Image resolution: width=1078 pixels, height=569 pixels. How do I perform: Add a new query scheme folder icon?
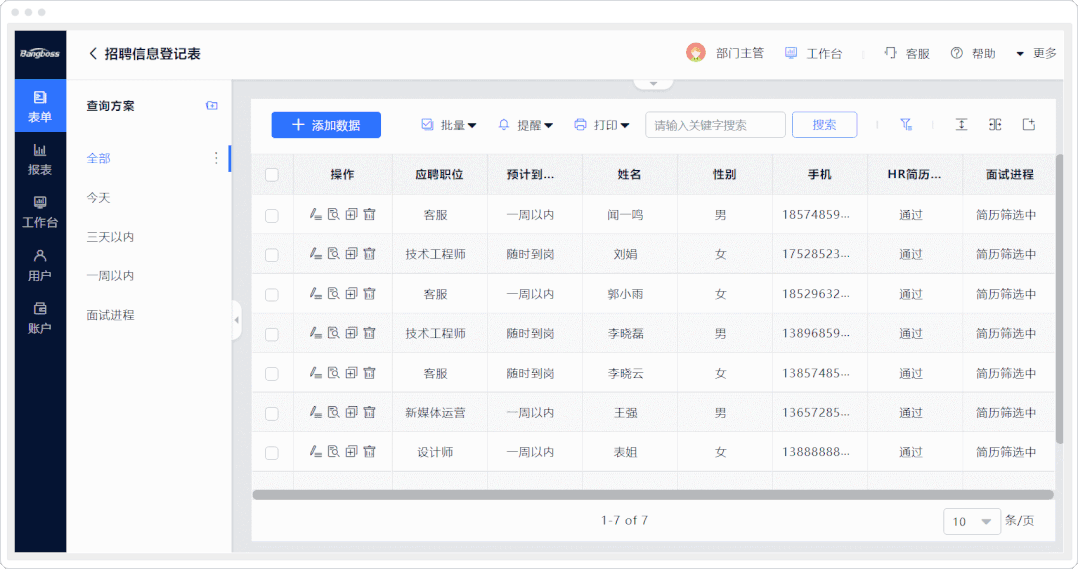coord(212,106)
